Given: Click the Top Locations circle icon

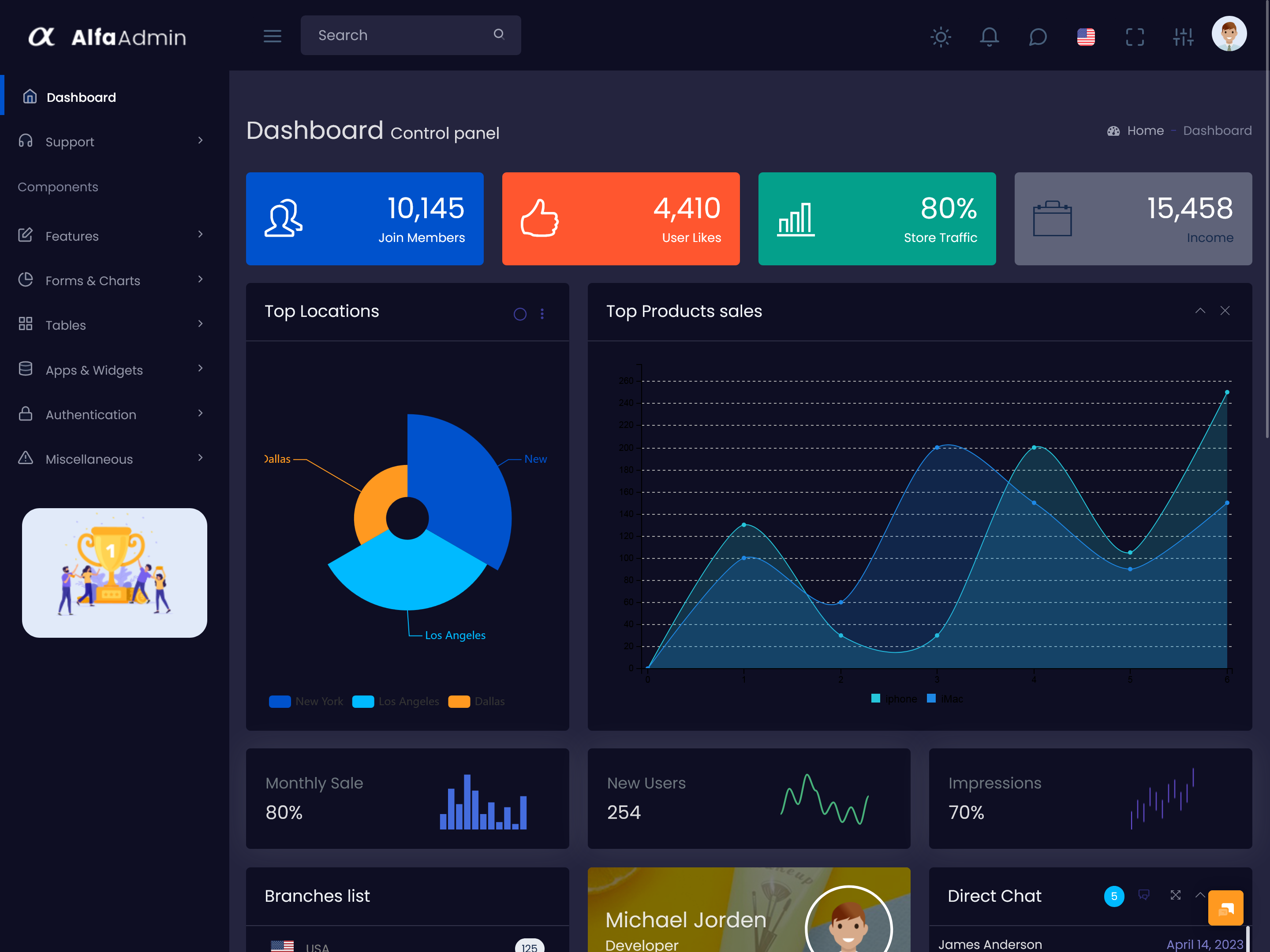Looking at the screenshot, I should point(519,314).
